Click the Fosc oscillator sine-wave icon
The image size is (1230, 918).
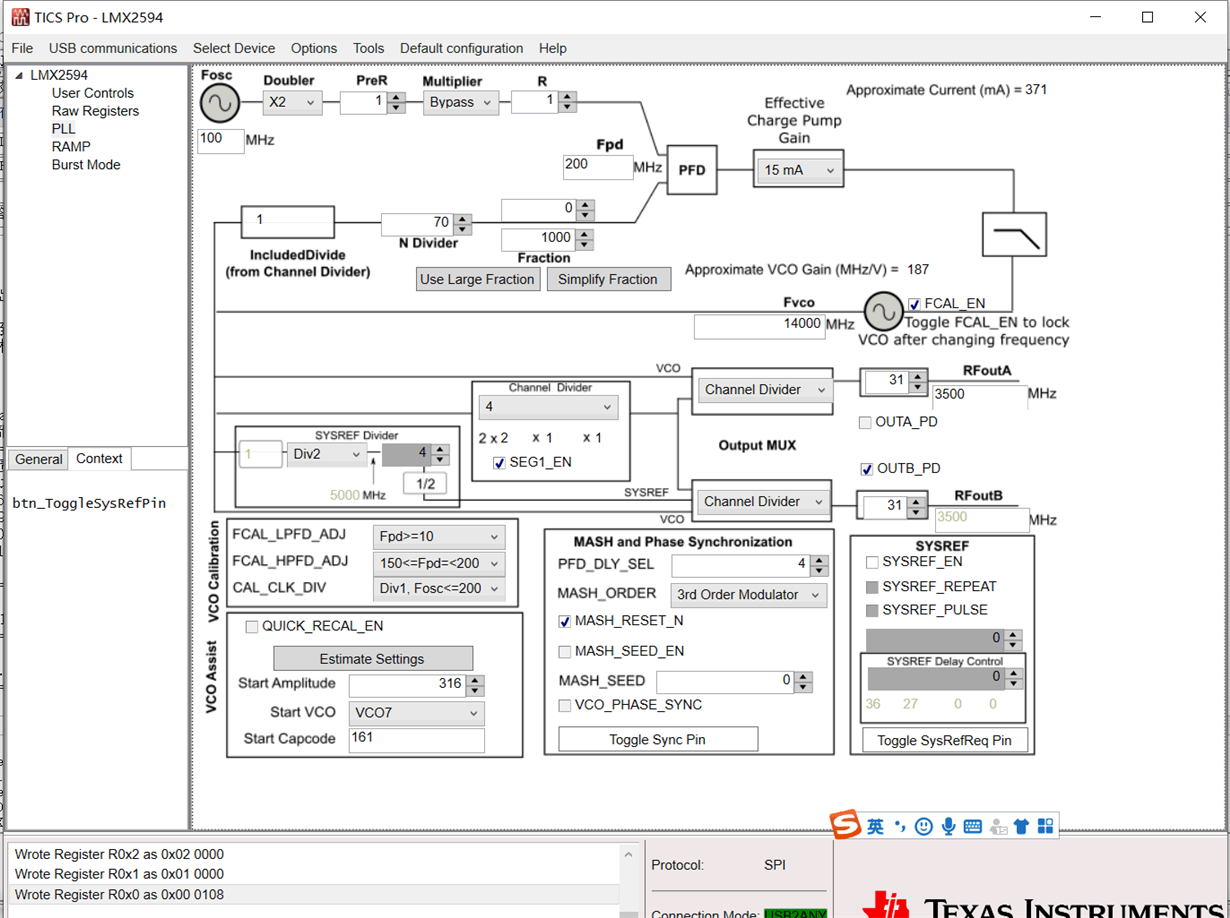[x=219, y=103]
